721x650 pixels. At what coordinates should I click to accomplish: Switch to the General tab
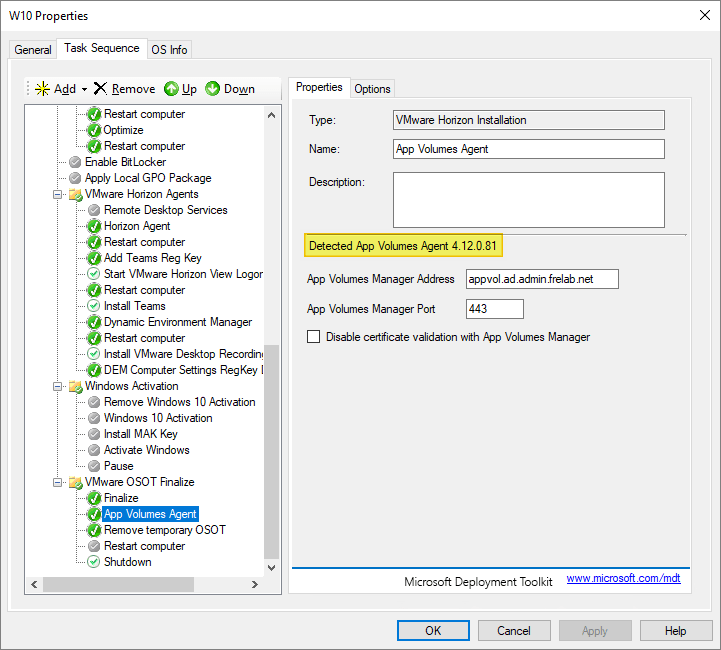[33, 50]
